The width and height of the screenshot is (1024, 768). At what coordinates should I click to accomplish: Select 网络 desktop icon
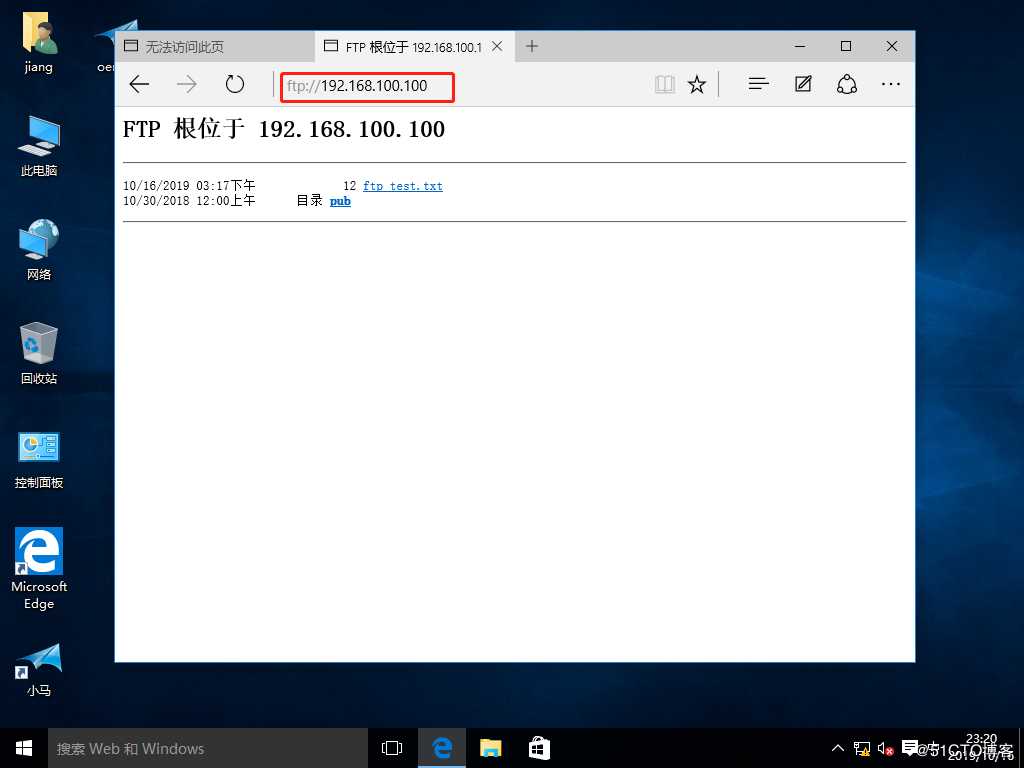click(39, 250)
